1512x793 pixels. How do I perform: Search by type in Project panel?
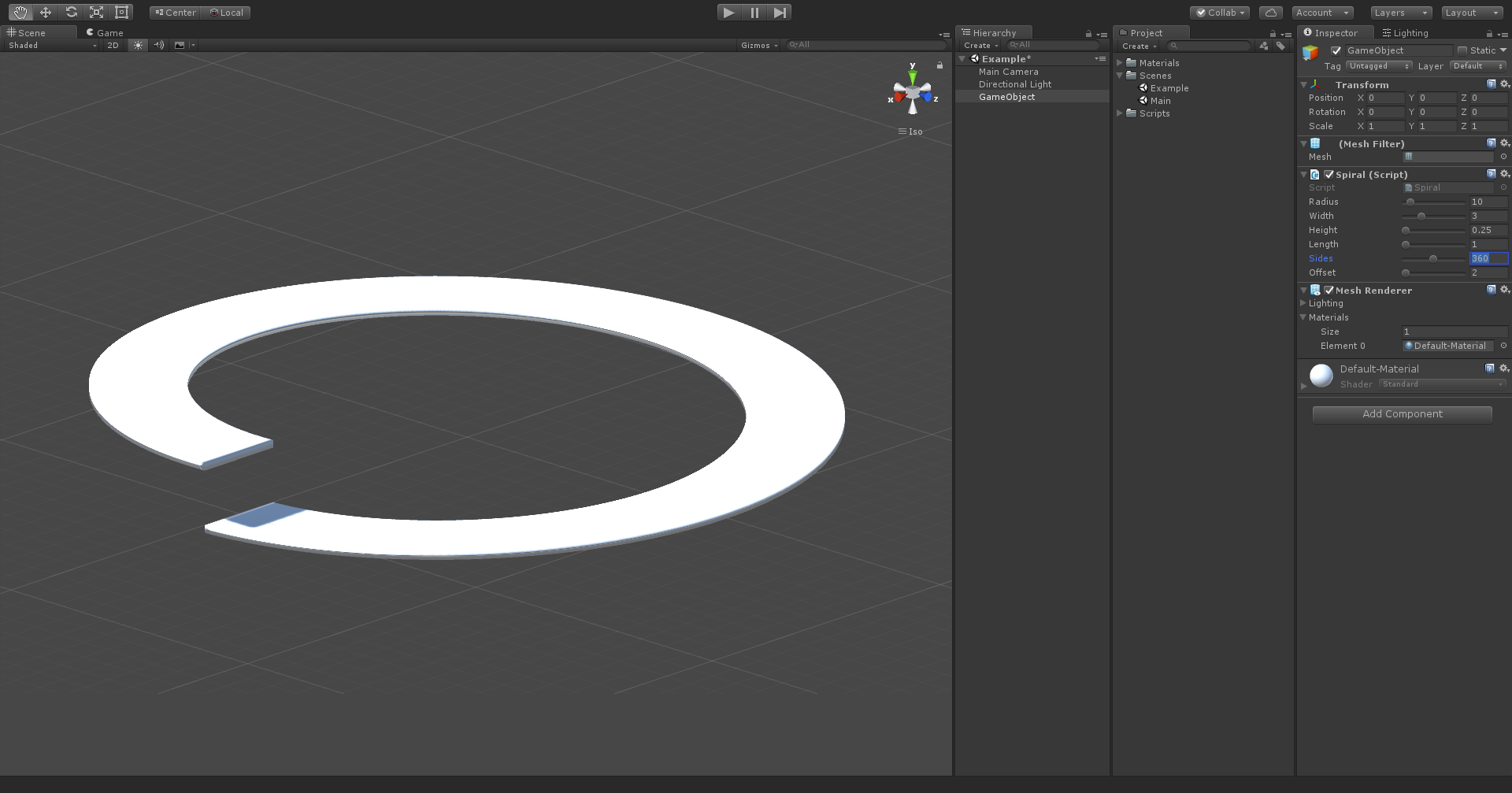[x=1264, y=46]
